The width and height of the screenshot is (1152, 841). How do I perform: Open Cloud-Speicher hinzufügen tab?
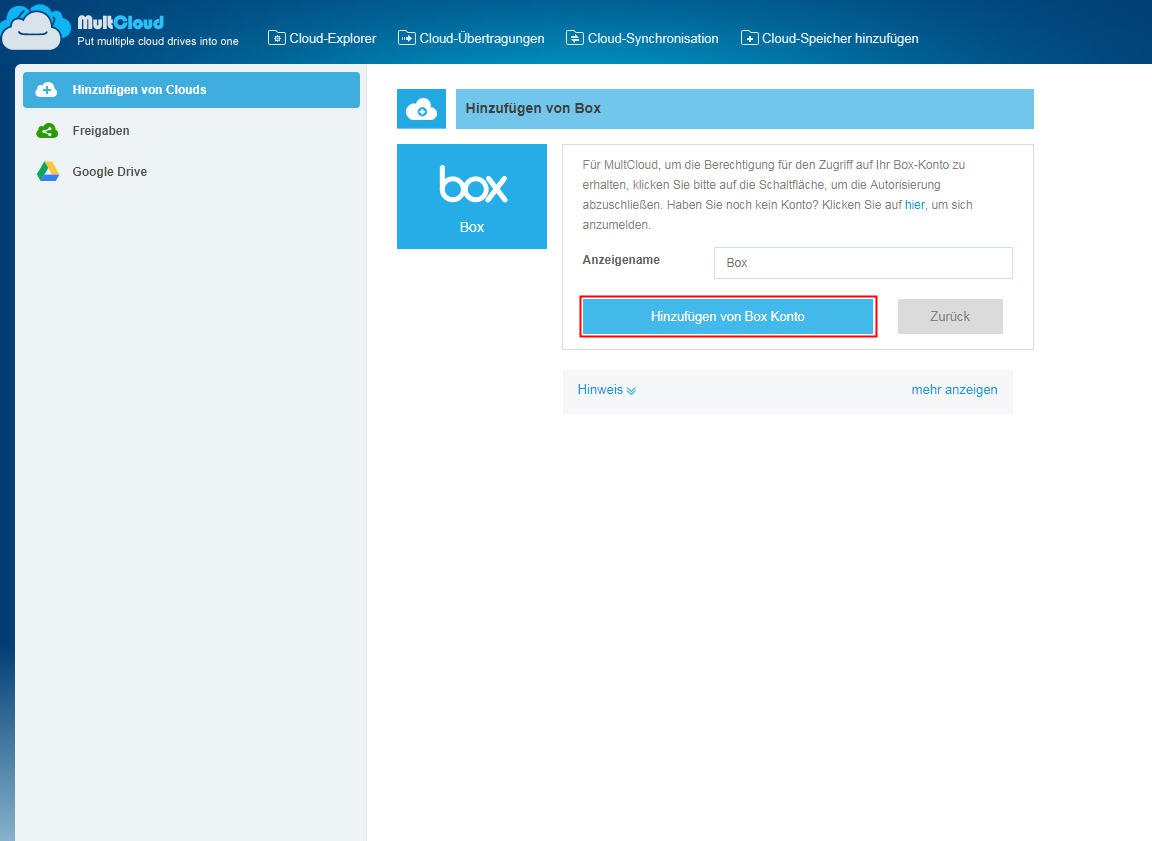coord(829,38)
